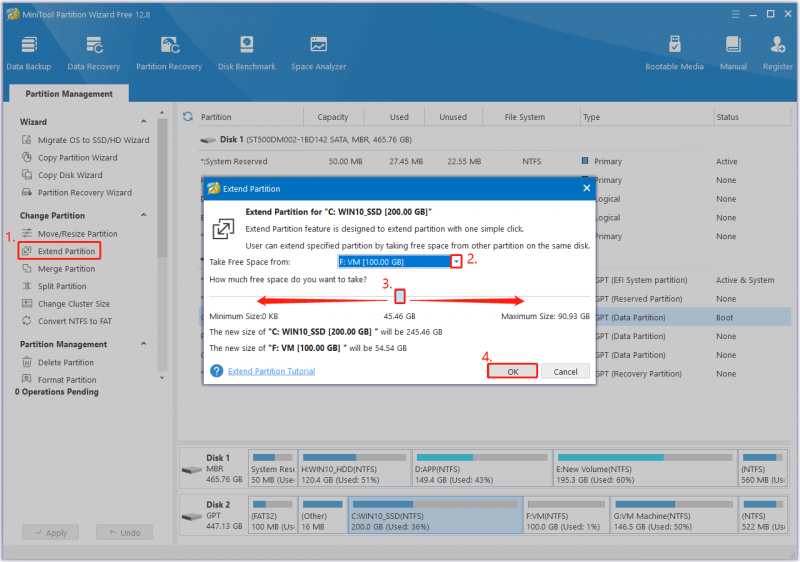Open the Extend Partition Tutorial link

point(271,371)
